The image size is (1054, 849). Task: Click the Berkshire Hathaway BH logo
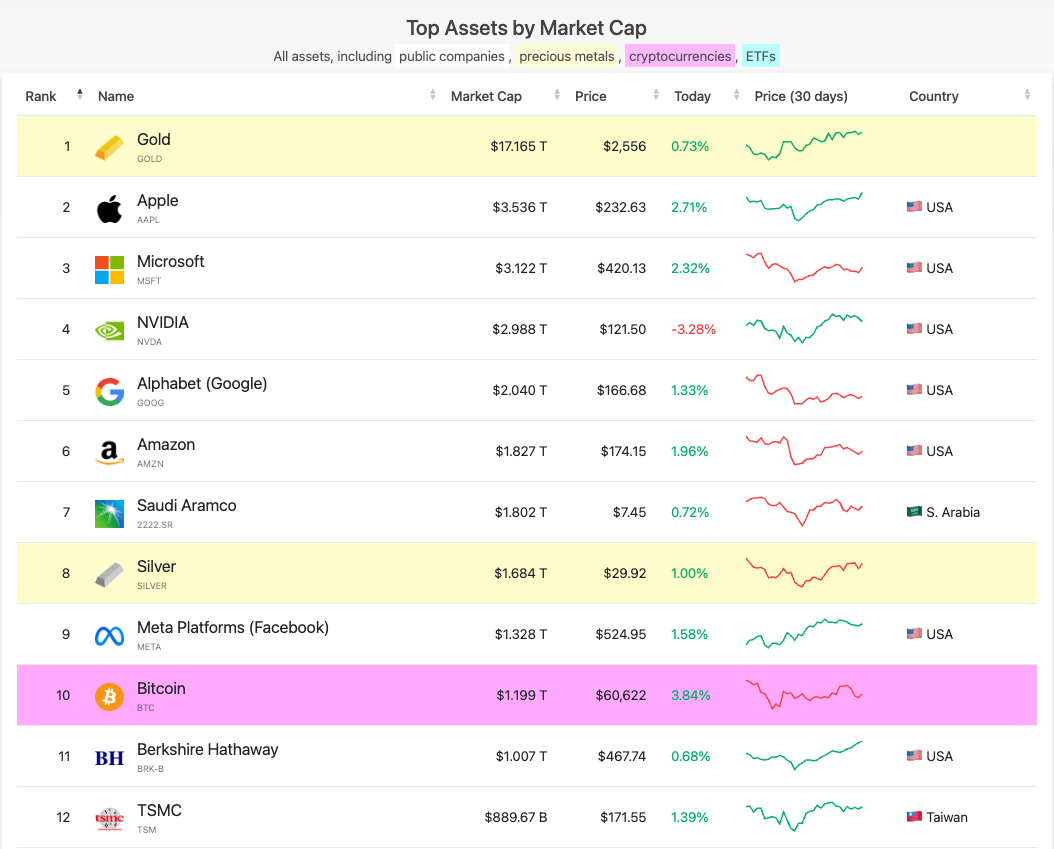(109, 758)
